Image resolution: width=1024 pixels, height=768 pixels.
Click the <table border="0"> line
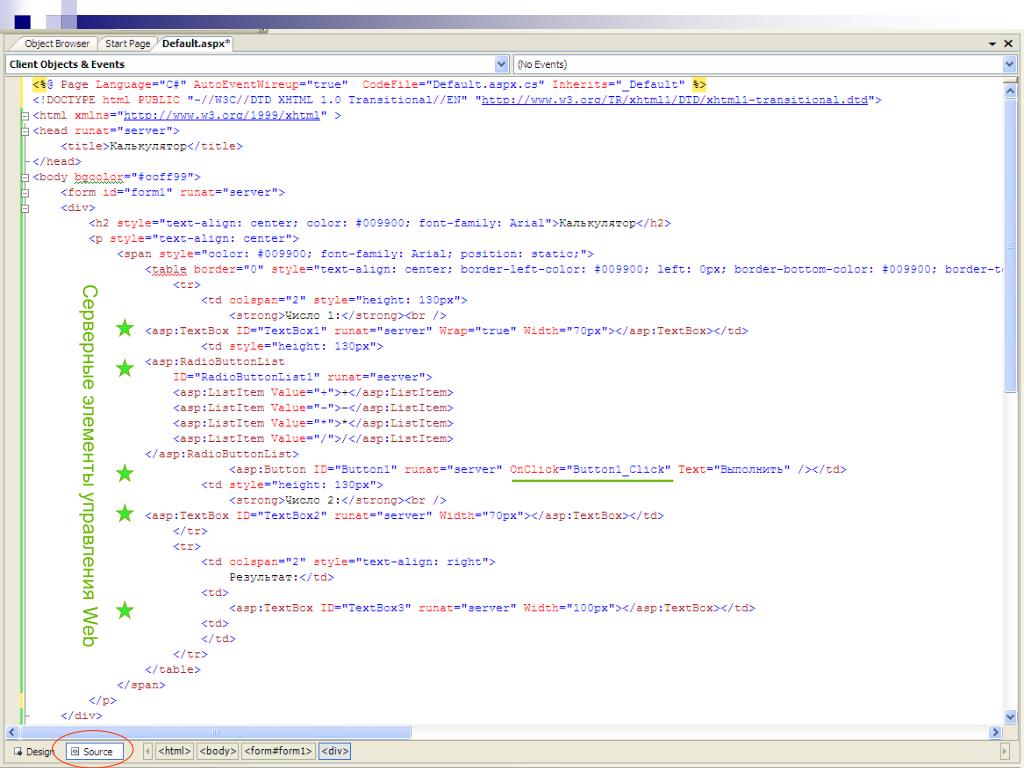(x=573, y=270)
